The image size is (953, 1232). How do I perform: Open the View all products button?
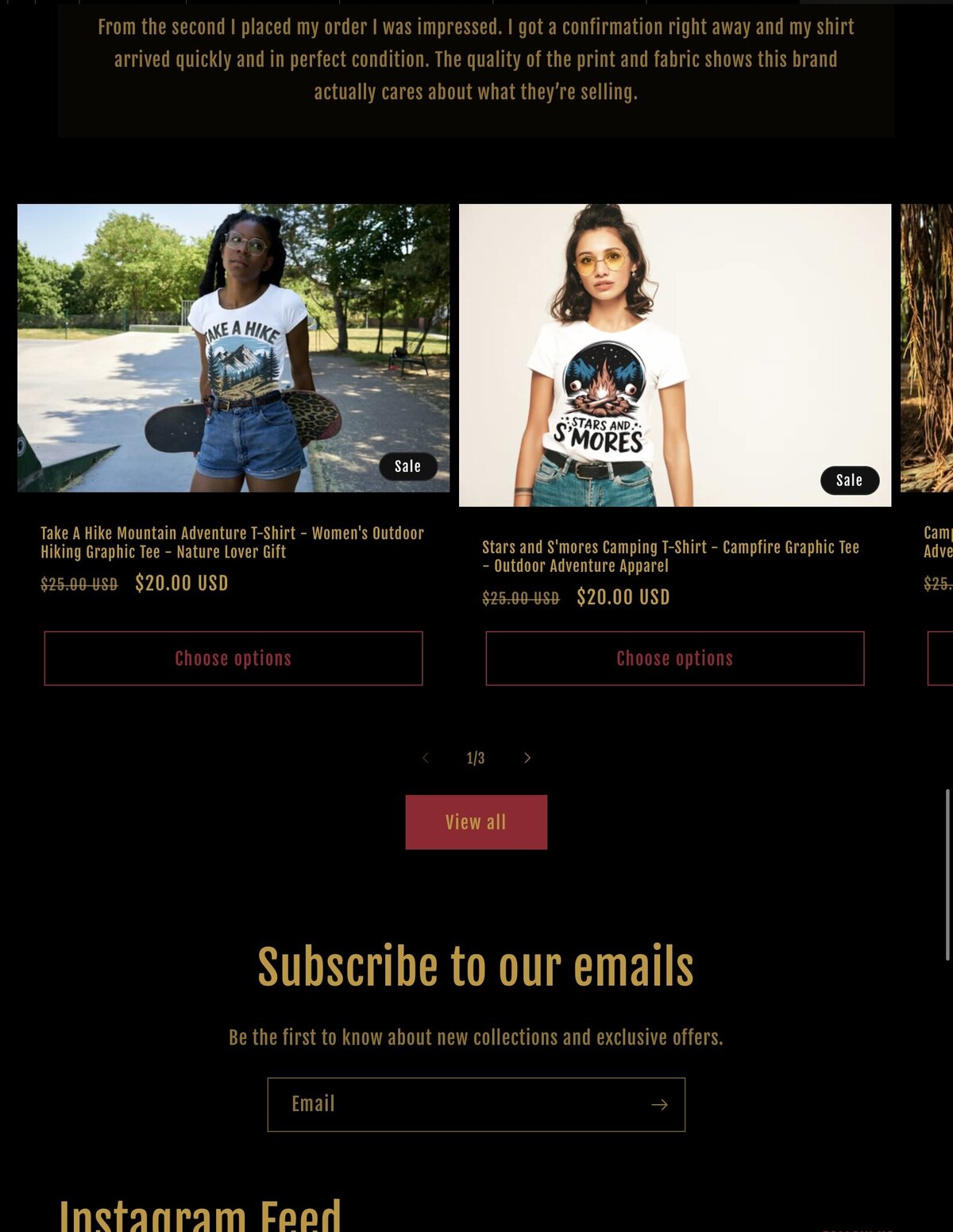[476, 822]
